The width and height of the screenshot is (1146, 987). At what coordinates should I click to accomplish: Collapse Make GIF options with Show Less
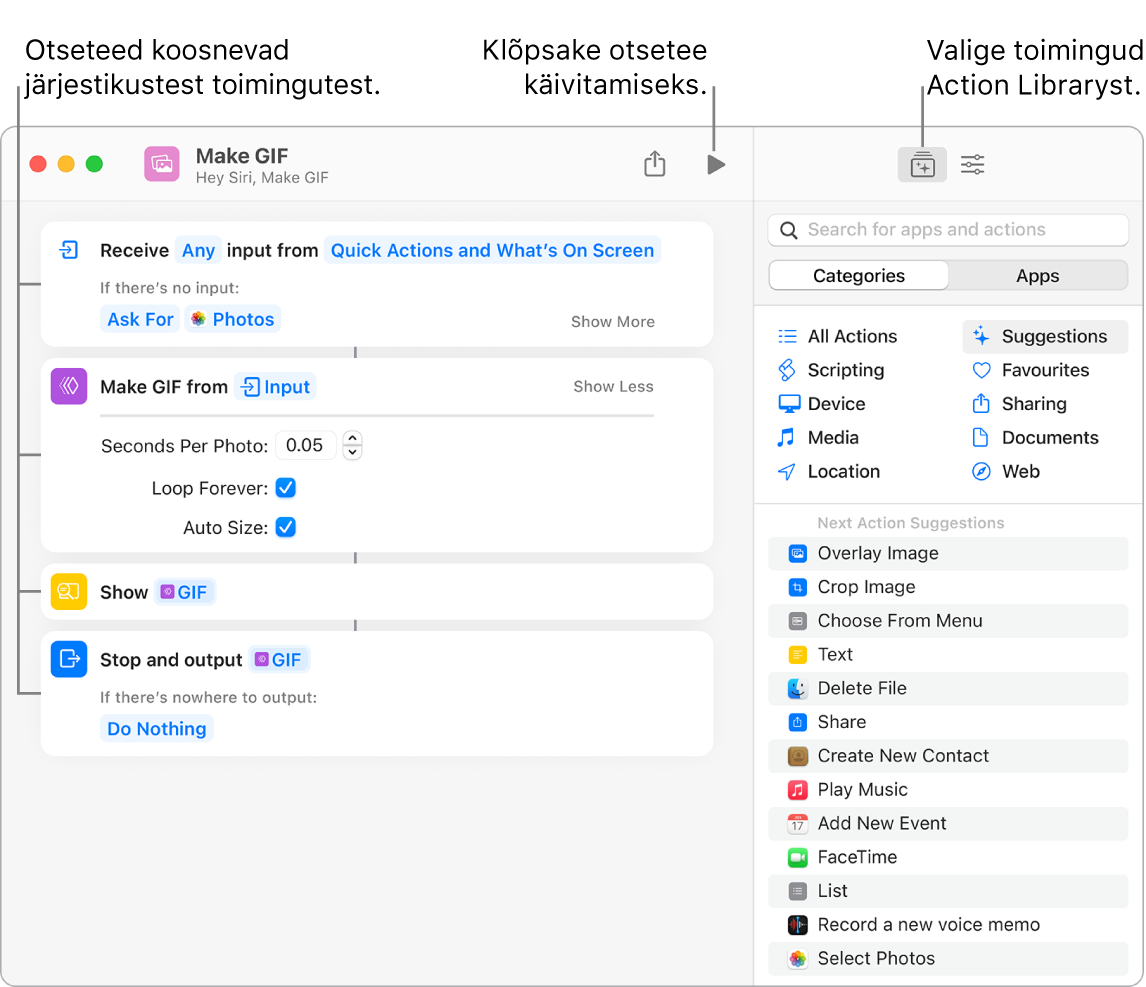[x=612, y=387]
